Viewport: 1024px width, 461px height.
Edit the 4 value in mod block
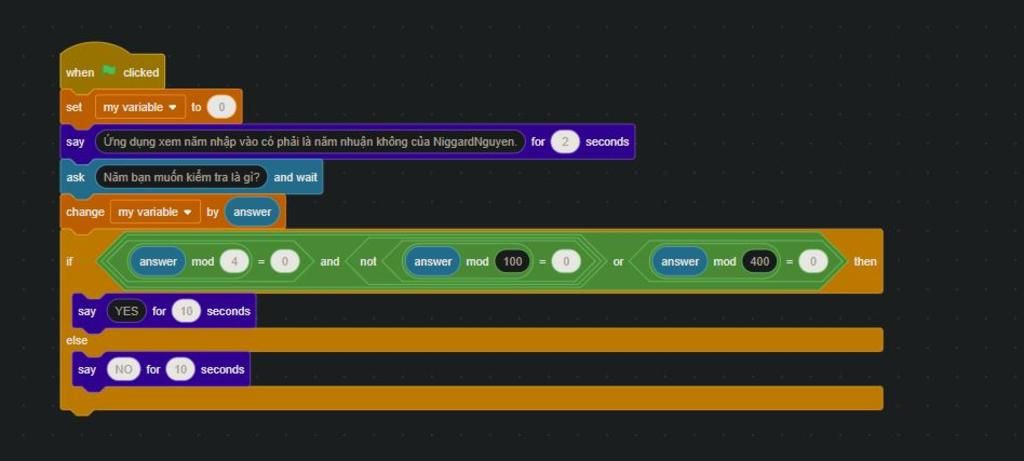click(234, 262)
